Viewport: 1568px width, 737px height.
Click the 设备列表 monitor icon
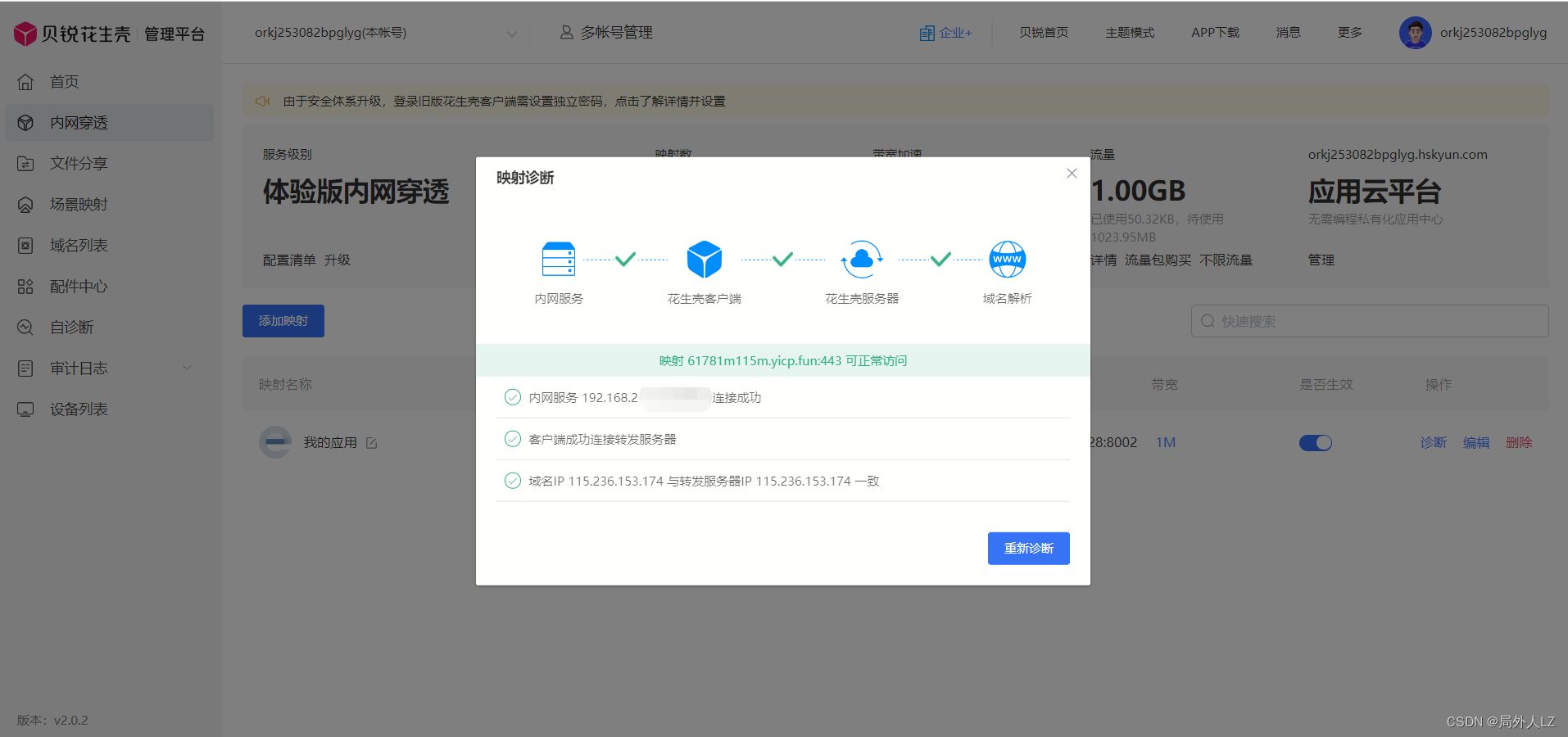25,409
